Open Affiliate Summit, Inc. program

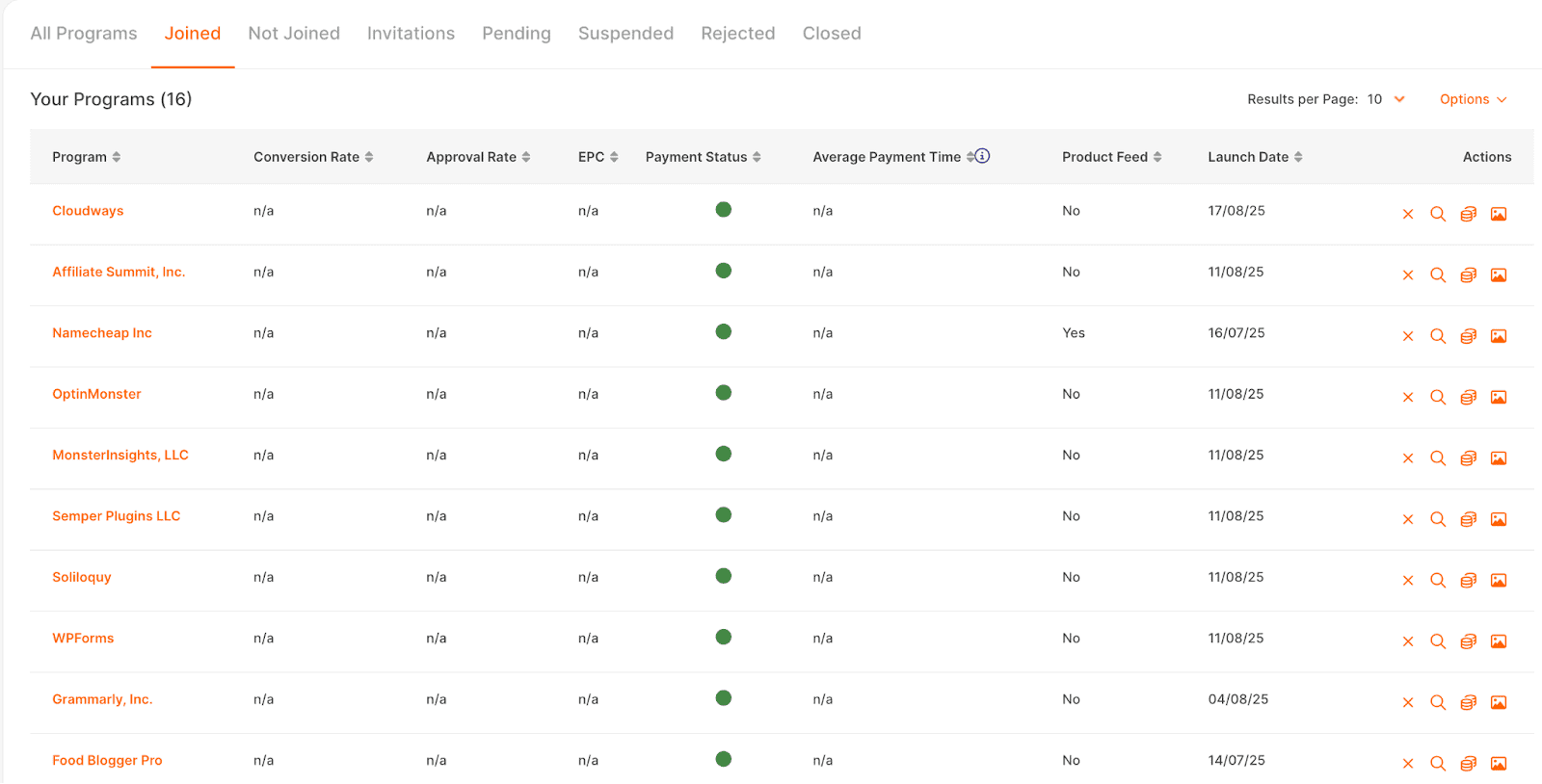coord(119,272)
